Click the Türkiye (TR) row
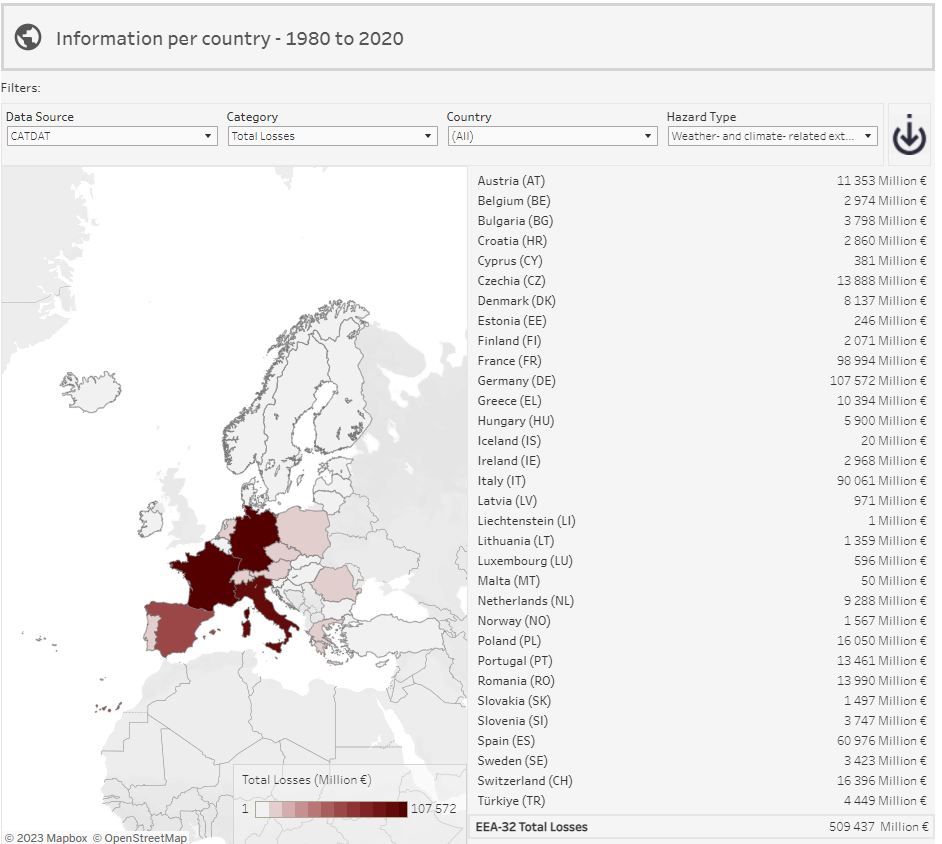 pos(702,801)
